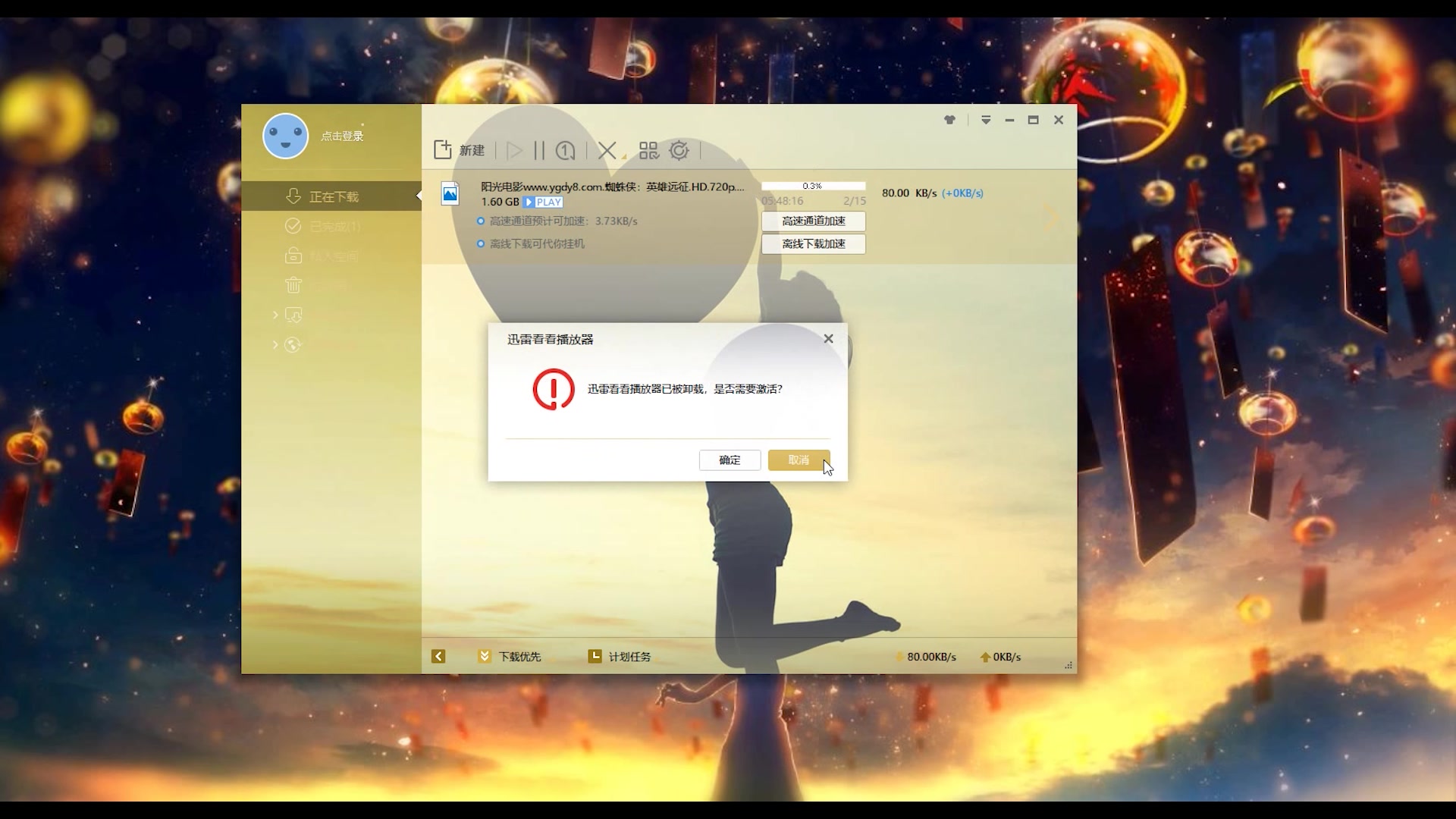1456x819 pixels.
Task: Collapse the sidebar using the bottom-left arrow icon
Action: click(438, 656)
